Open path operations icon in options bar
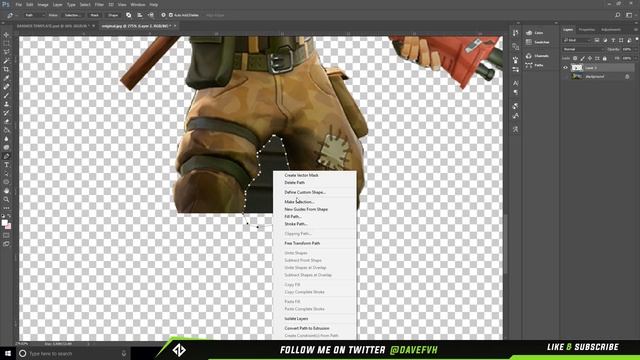Image resolution: width=640 pixels, height=360 pixels. pos(129,15)
